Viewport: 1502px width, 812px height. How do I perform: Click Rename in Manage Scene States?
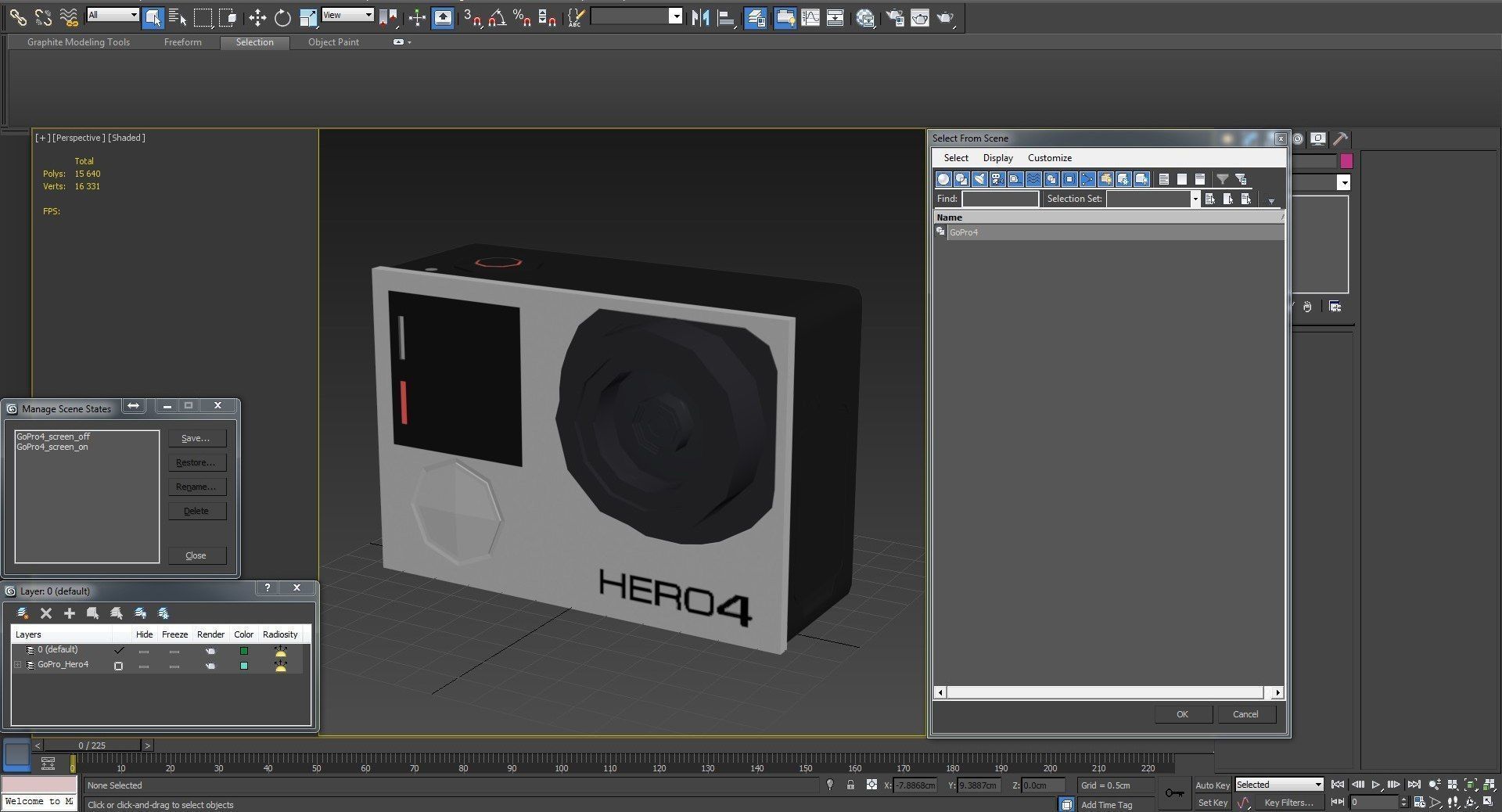coord(196,487)
